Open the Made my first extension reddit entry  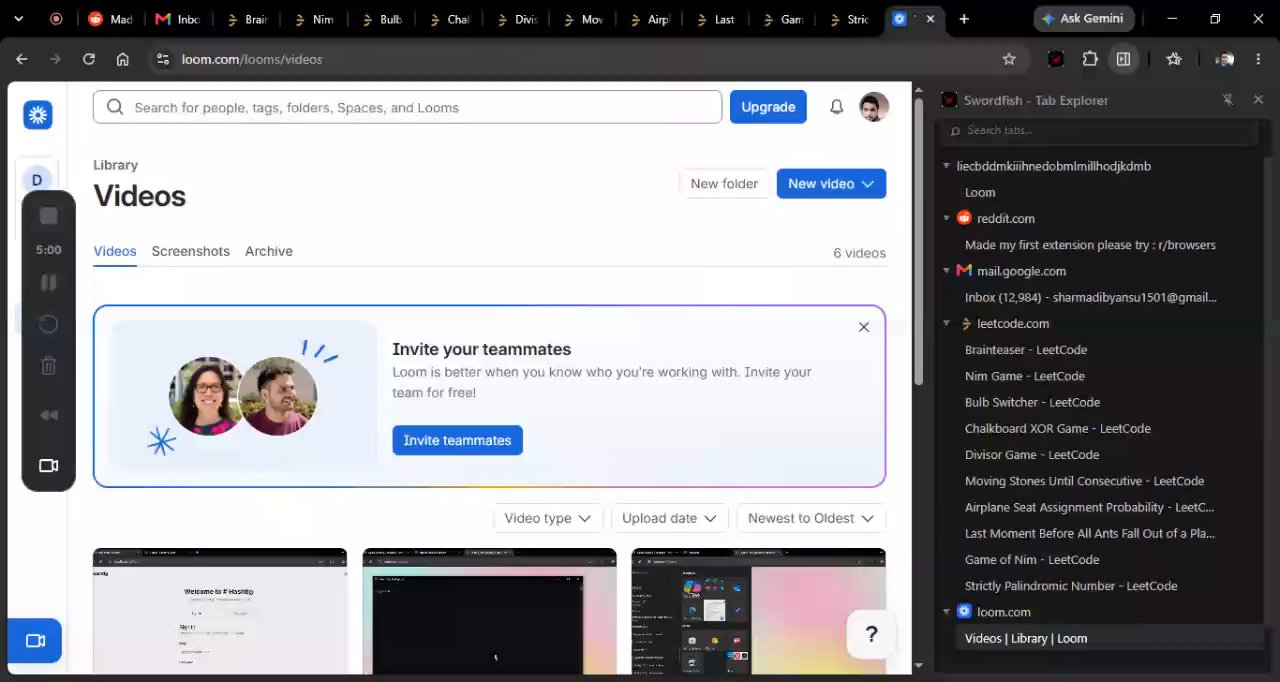[x=1090, y=245]
